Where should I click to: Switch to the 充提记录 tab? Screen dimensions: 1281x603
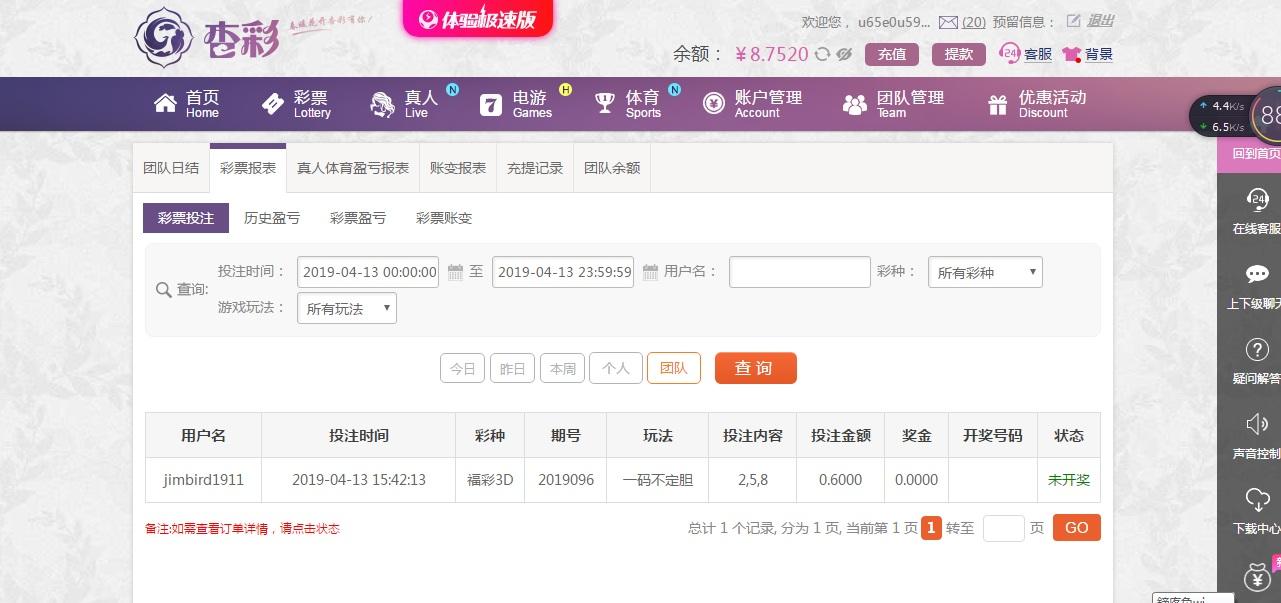click(x=535, y=168)
